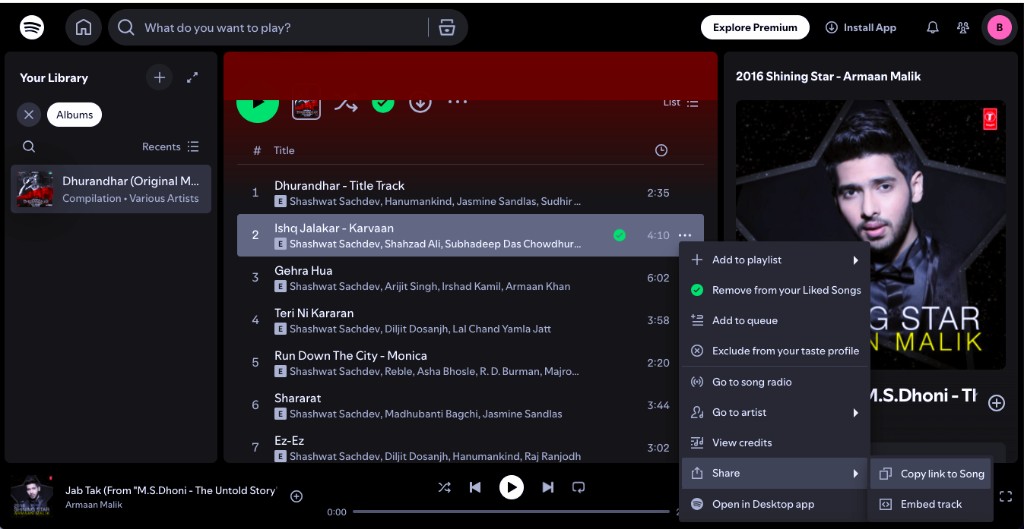Skip to previous track
This screenshot has height=529, width=1024.
475,487
